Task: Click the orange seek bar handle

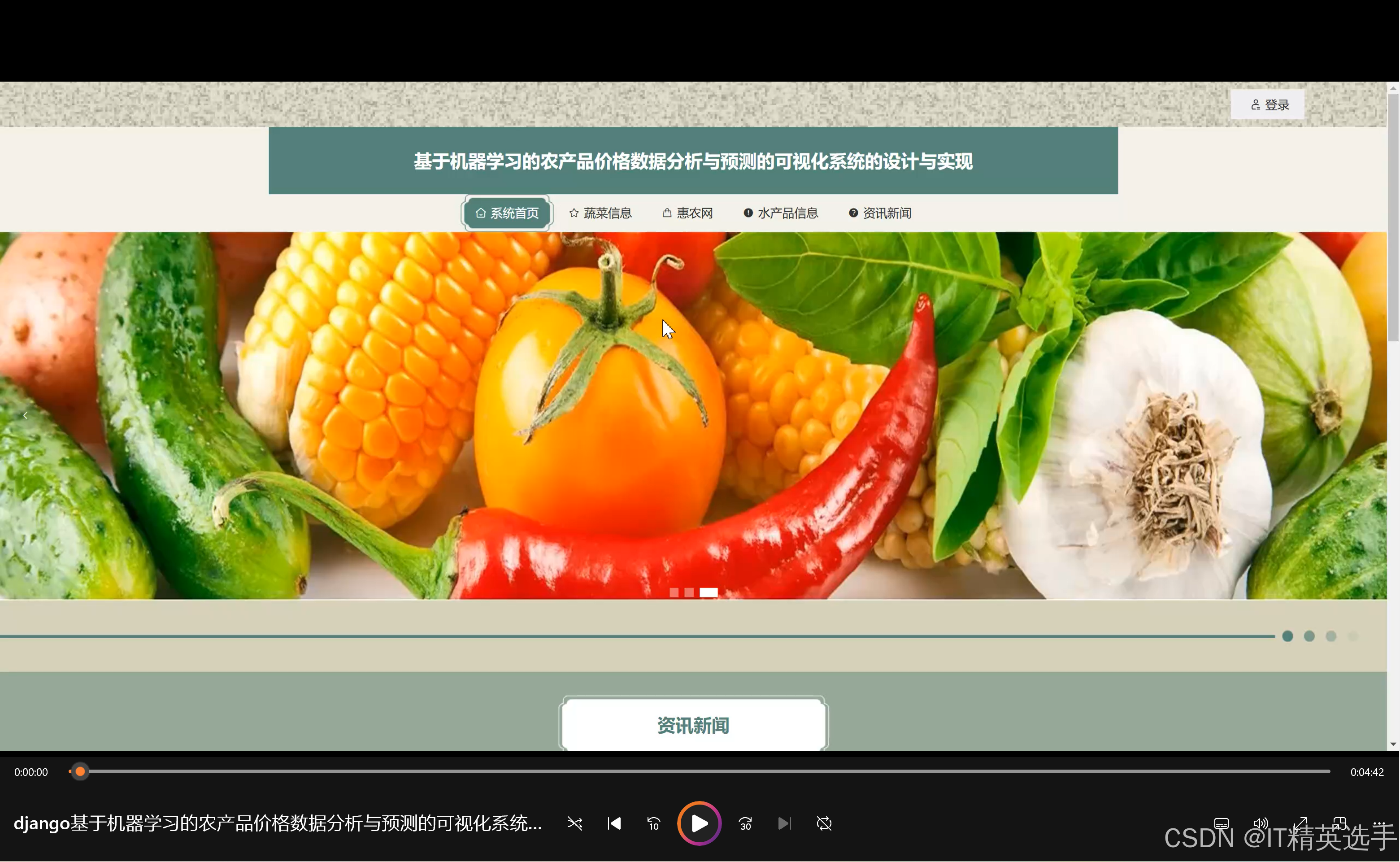Action: pyautogui.click(x=80, y=771)
